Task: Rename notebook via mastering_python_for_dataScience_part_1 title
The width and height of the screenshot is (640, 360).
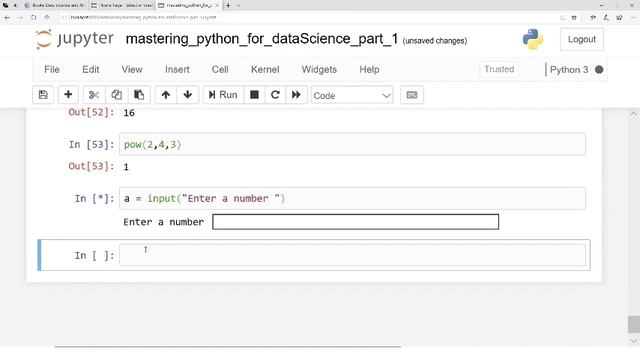Action: (262, 39)
